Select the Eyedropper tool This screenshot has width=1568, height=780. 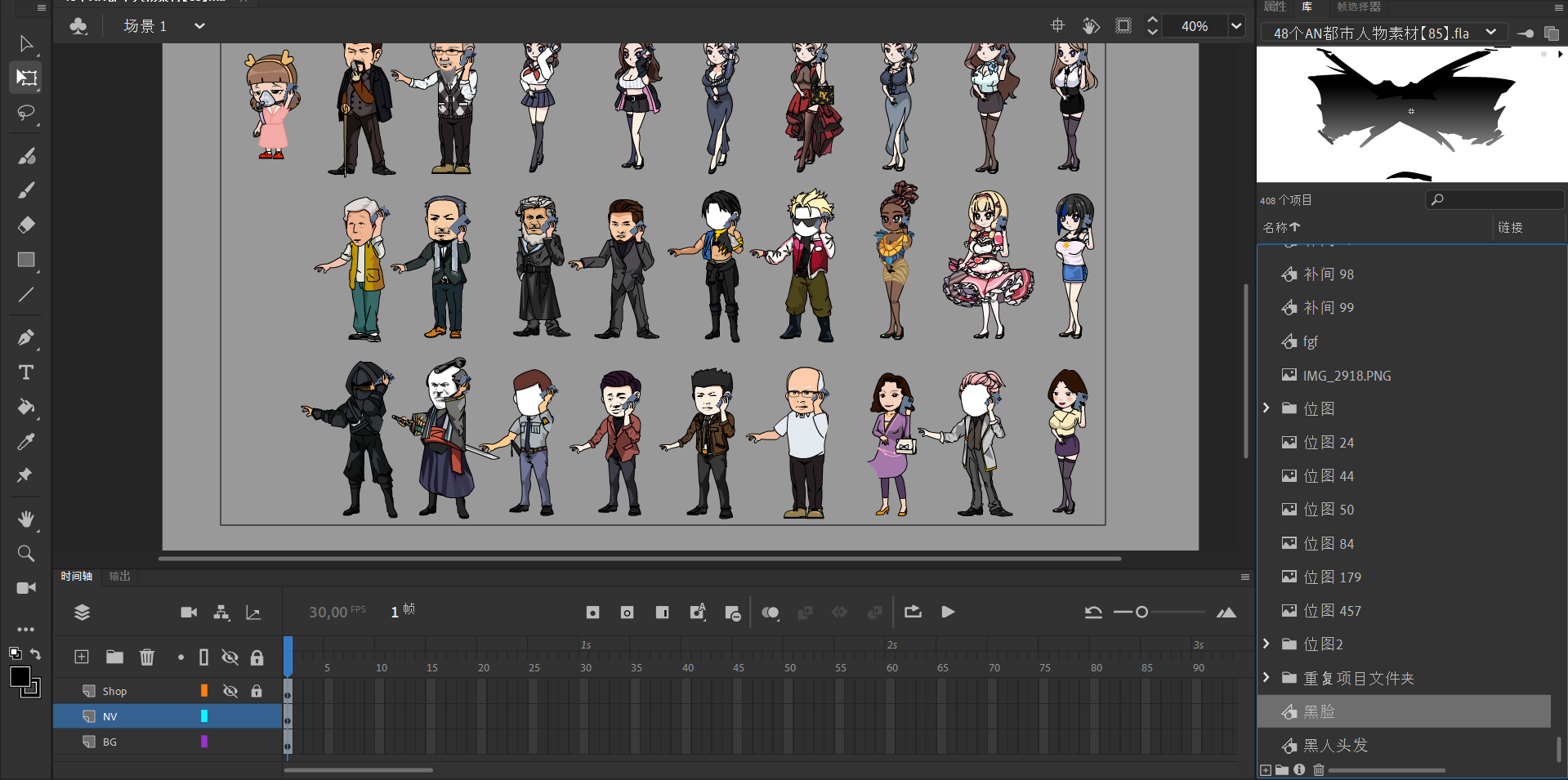(26, 442)
